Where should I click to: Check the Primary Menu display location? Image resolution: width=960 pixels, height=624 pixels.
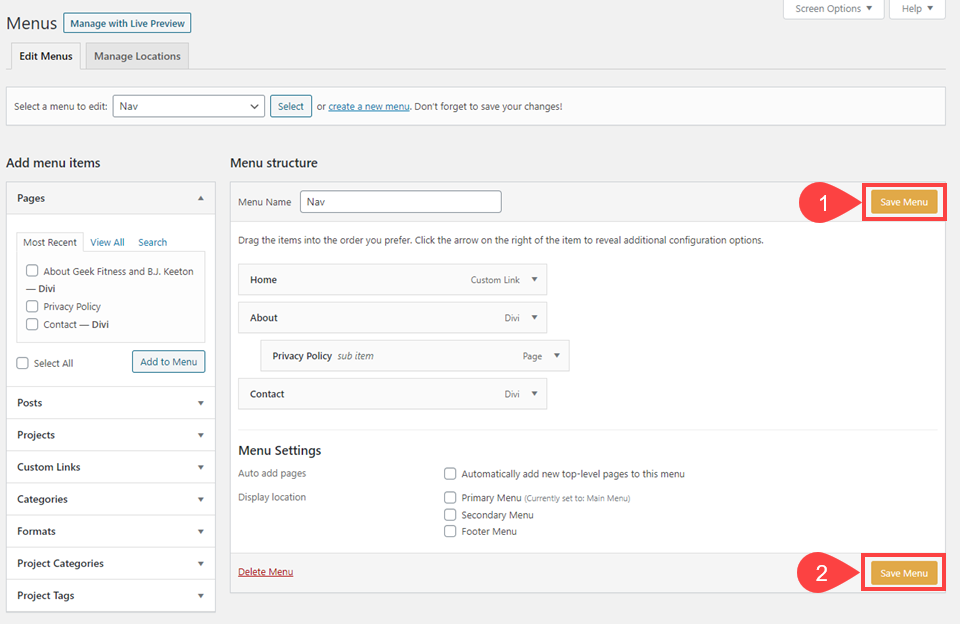(x=449, y=497)
